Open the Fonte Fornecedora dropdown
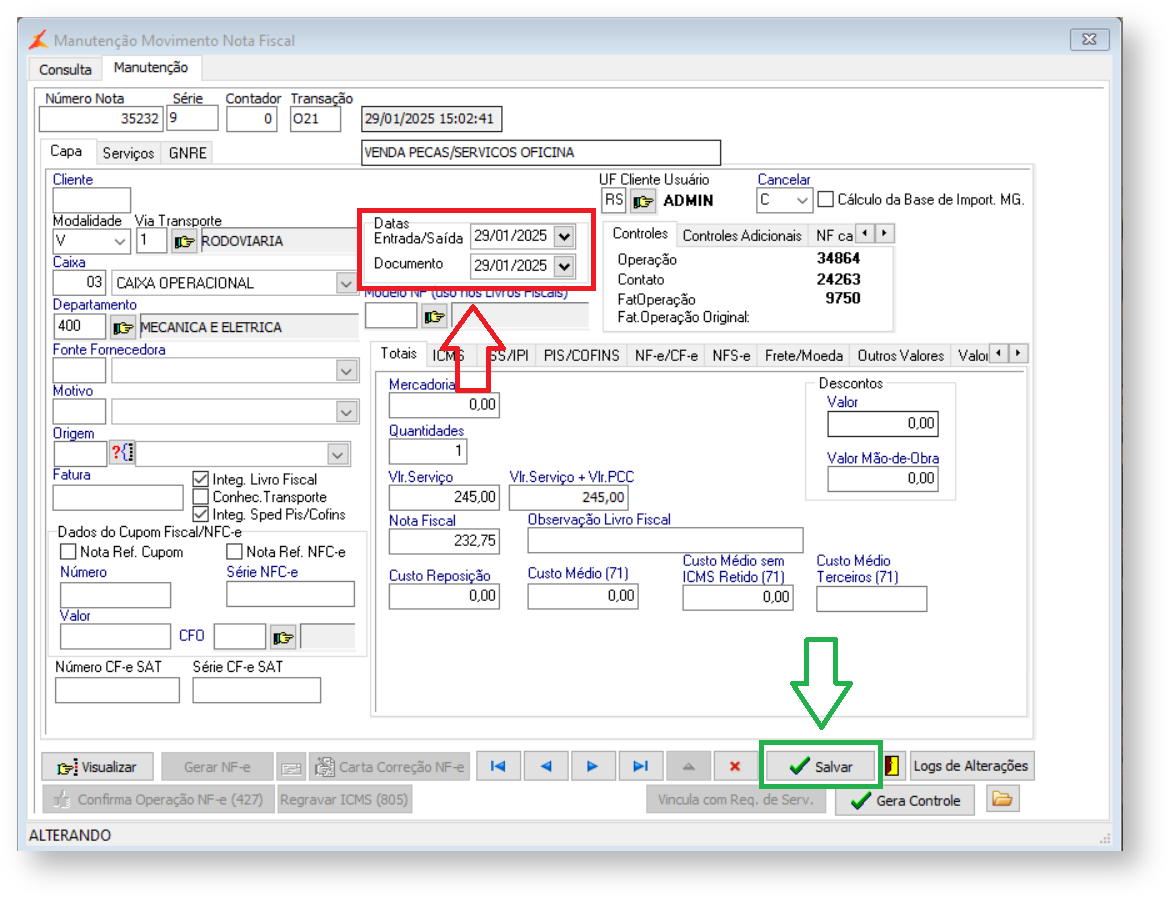Image resolution: width=1171 pixels, height=899 pixels. pyautogui.click(x=346, y=370)
